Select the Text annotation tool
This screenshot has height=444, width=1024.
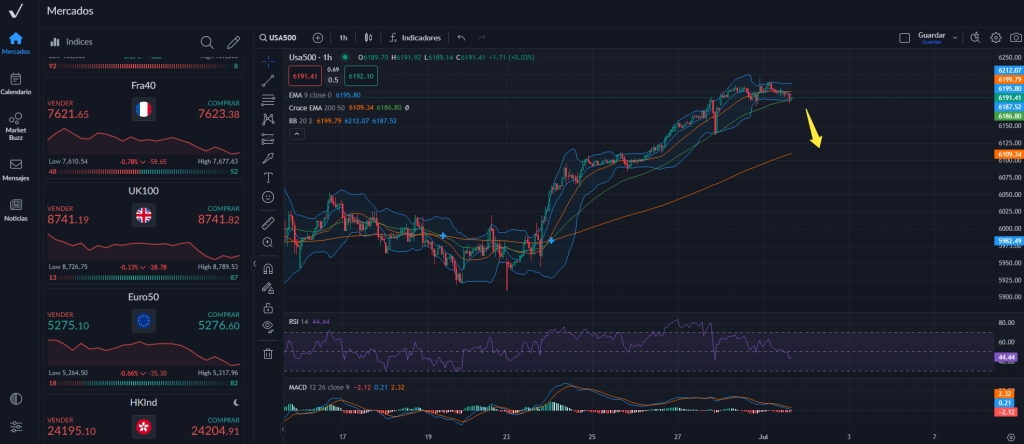pos(268,177)
